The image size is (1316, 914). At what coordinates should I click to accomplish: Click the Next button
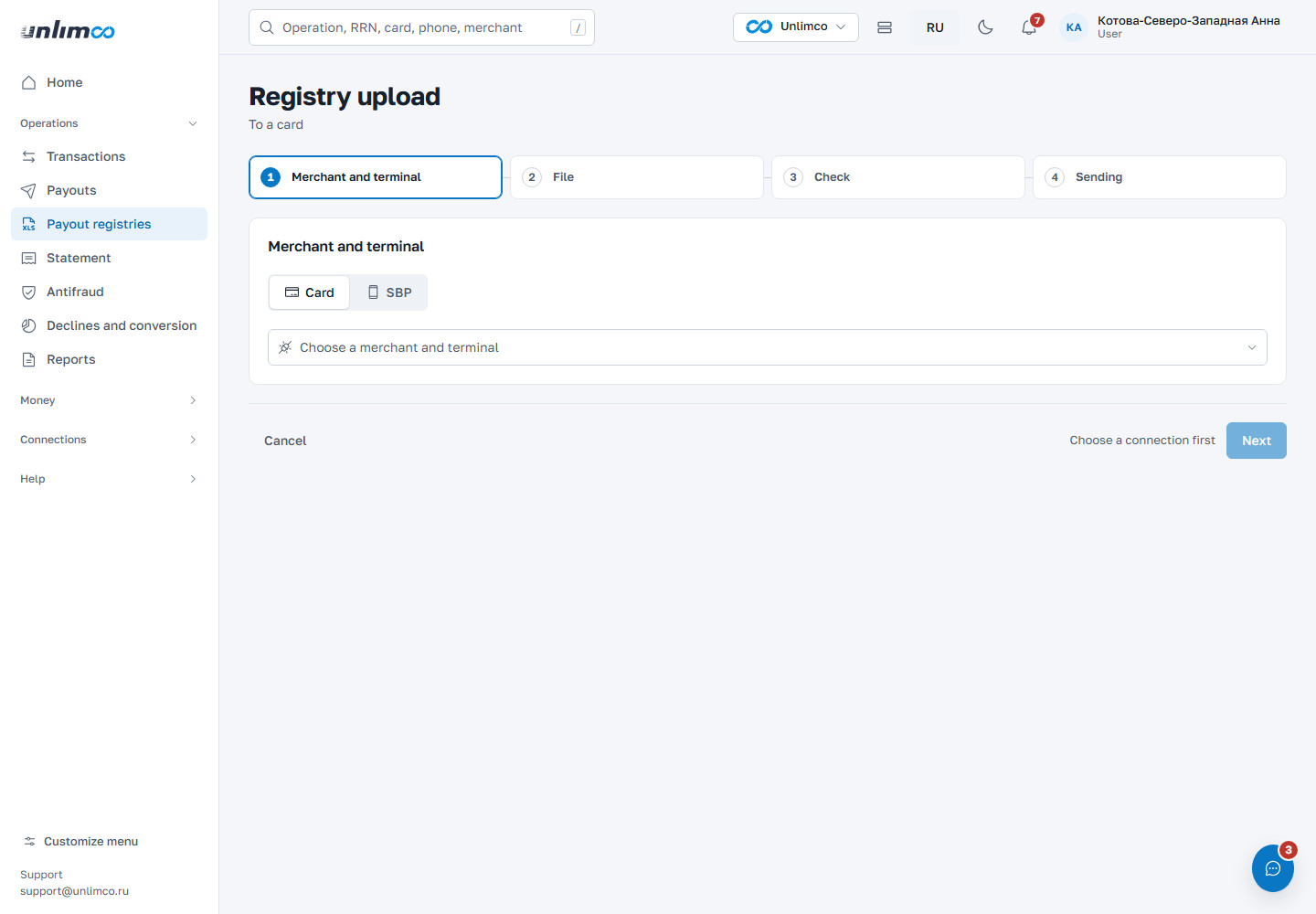(x=1257, y=441)
